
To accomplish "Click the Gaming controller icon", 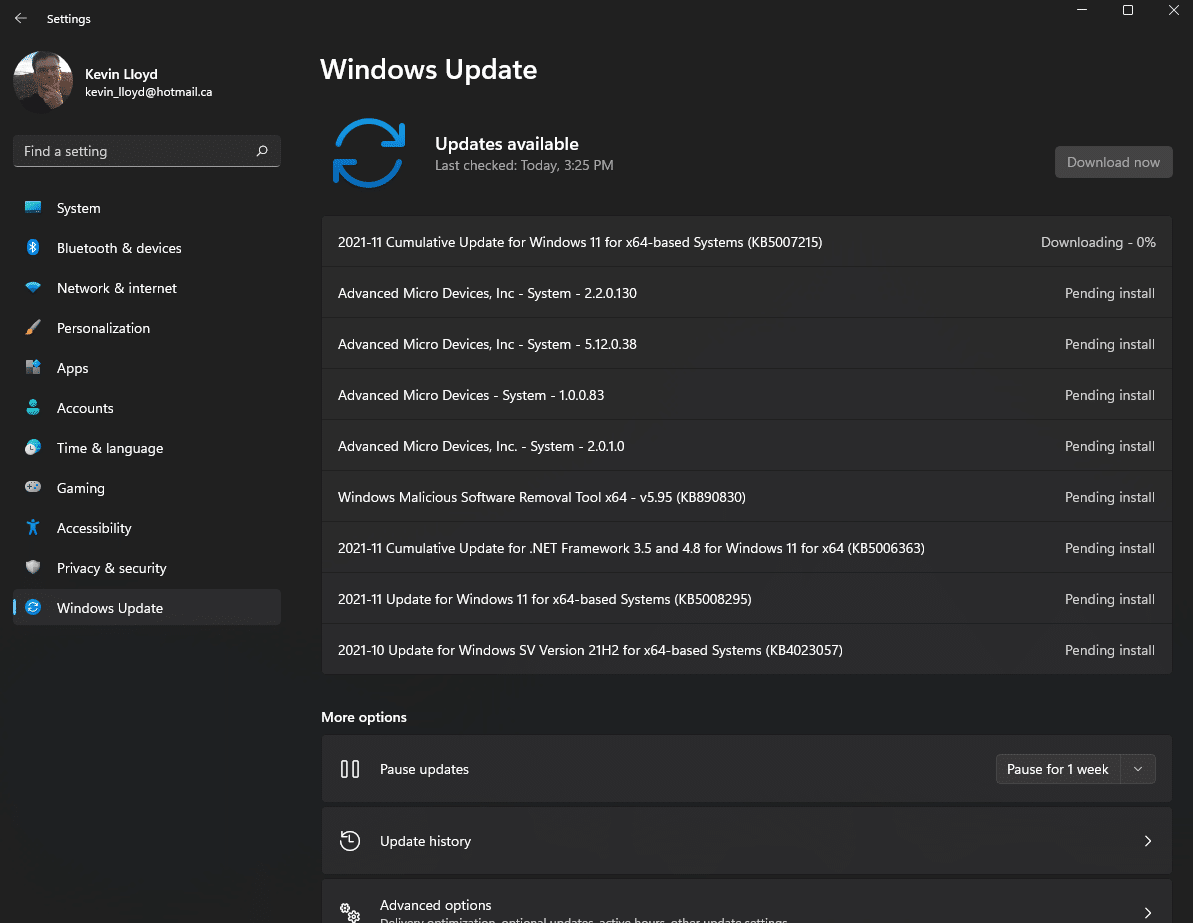I will click(x=33, y=487).
